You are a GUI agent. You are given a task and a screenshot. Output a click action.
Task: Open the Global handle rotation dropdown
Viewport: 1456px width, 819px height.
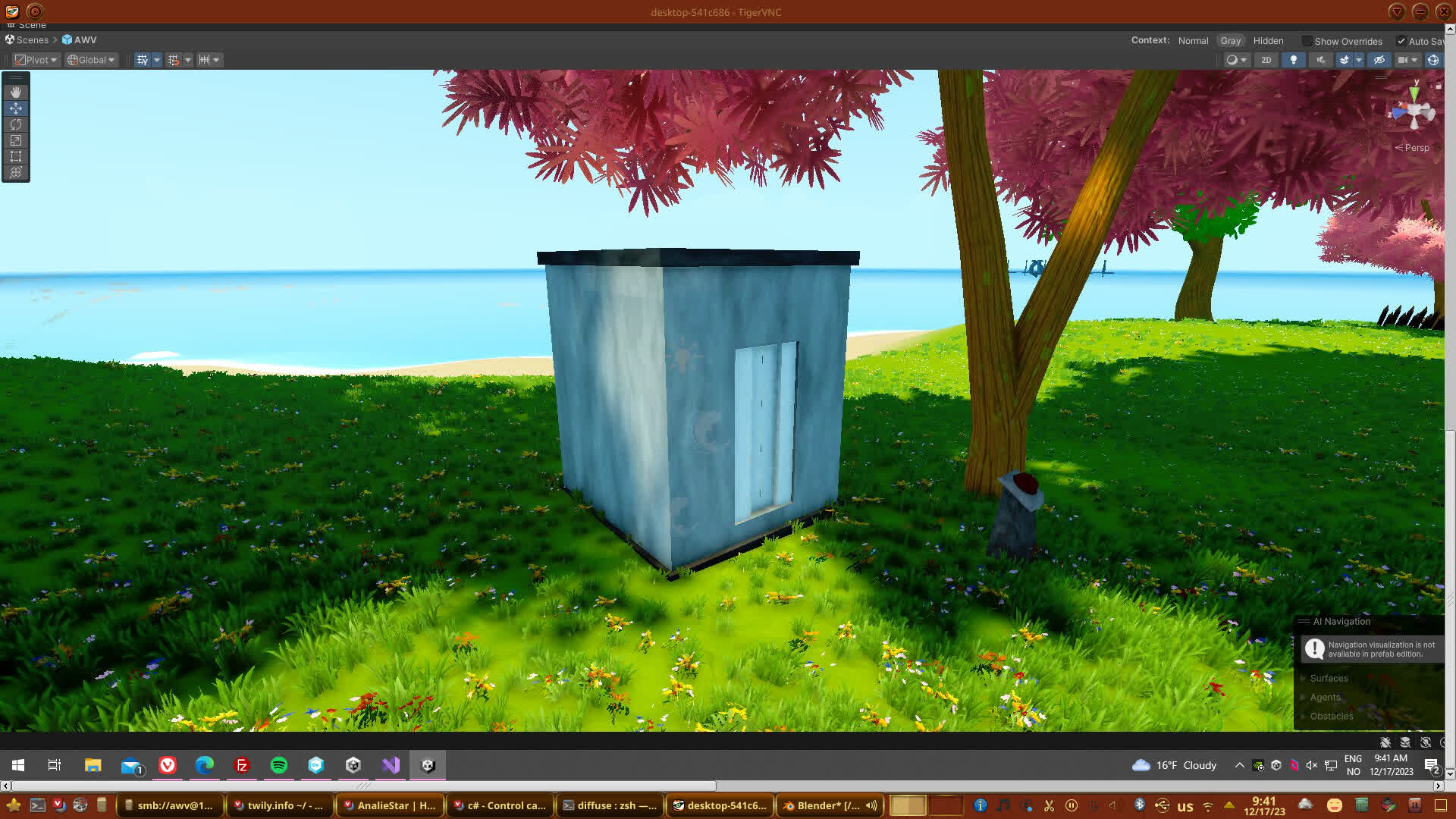click(91, 60)
